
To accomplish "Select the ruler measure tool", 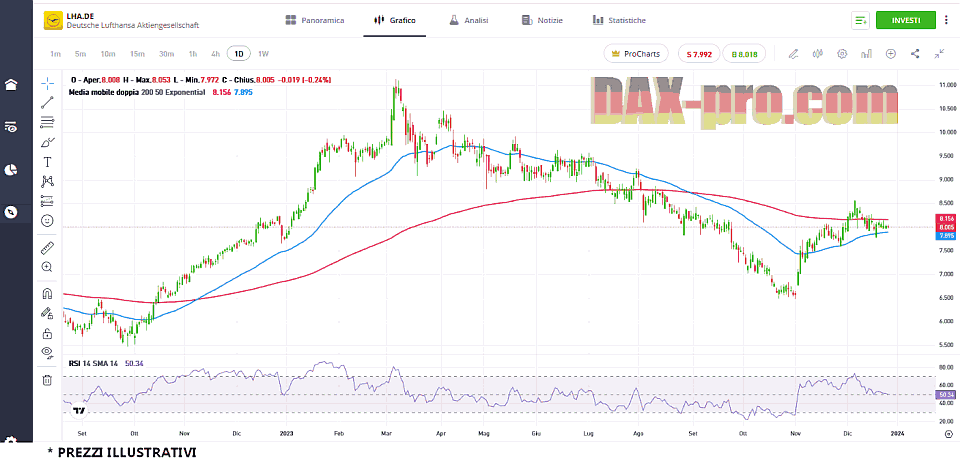I will [47, 248].
